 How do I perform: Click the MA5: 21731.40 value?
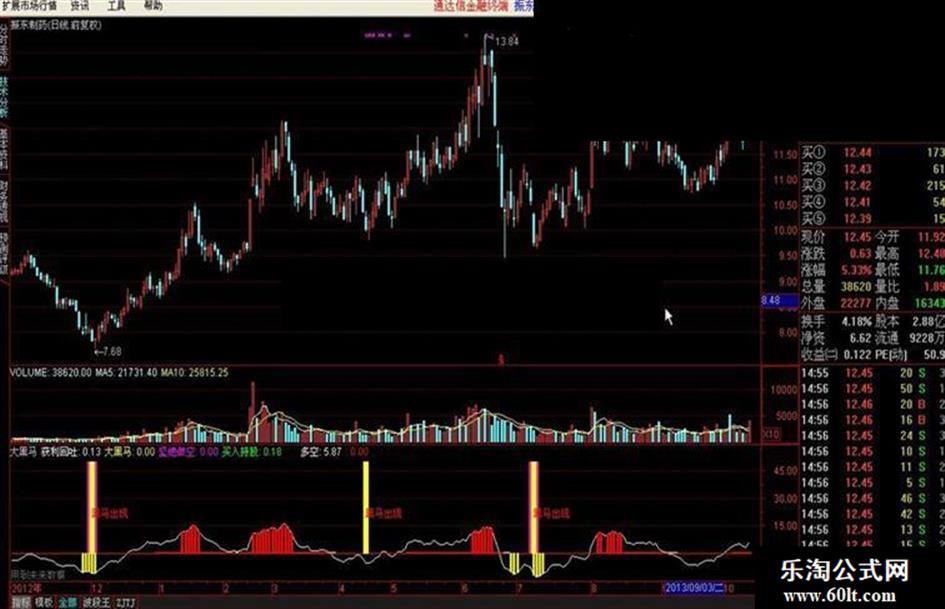click(126, 373)
